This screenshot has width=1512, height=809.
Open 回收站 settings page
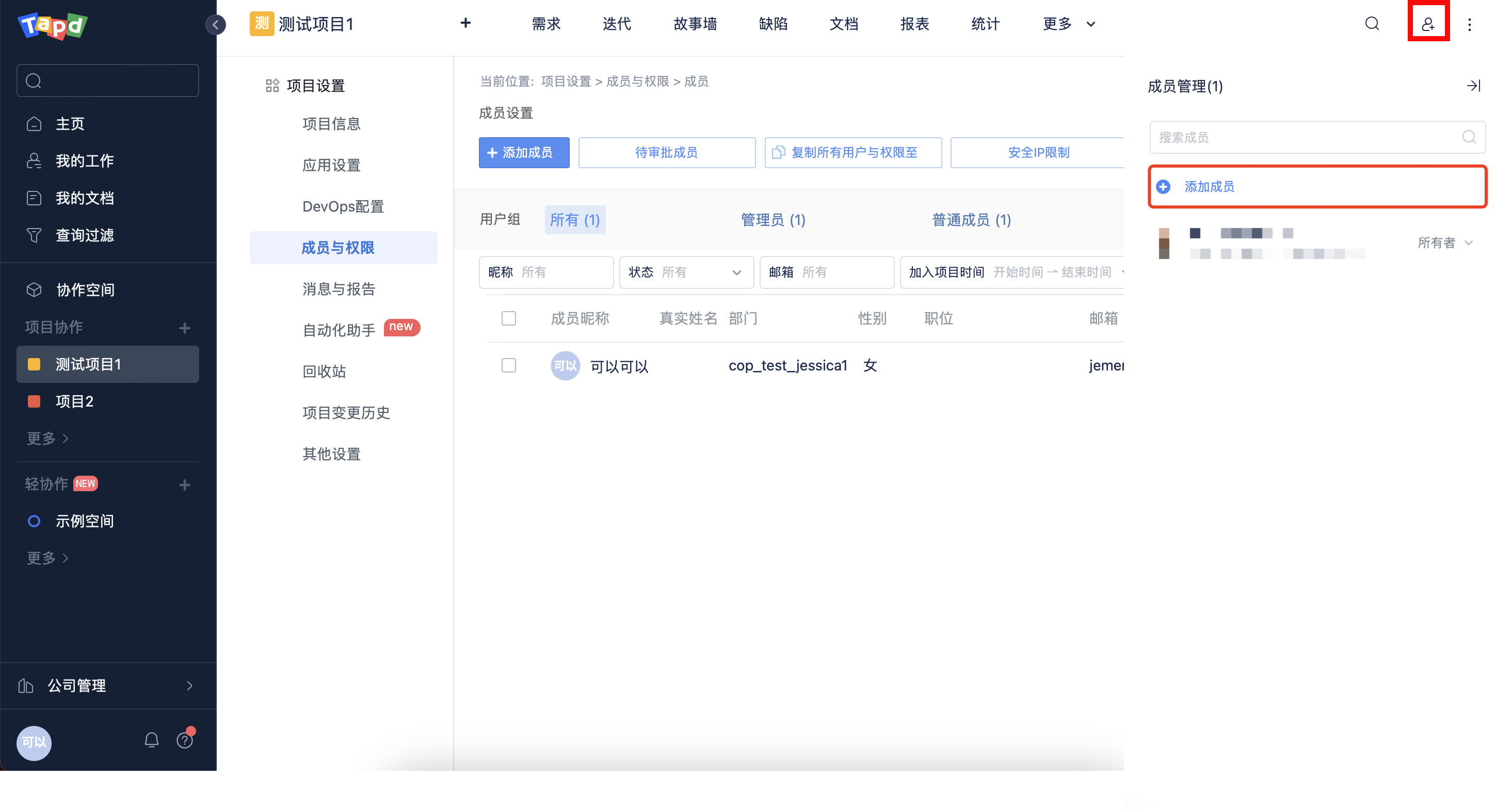tap(324, 371)
